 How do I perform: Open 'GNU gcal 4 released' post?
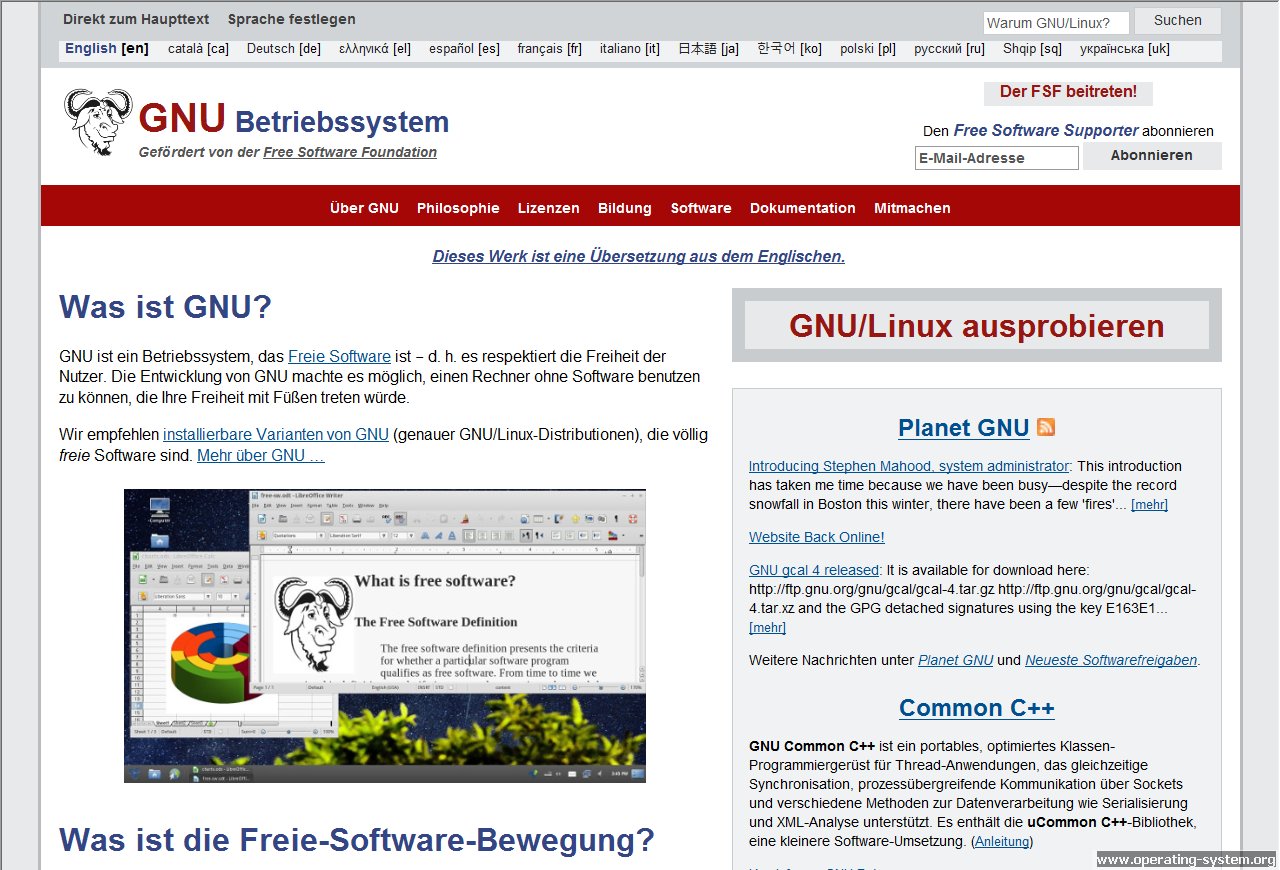click(814, 570)
